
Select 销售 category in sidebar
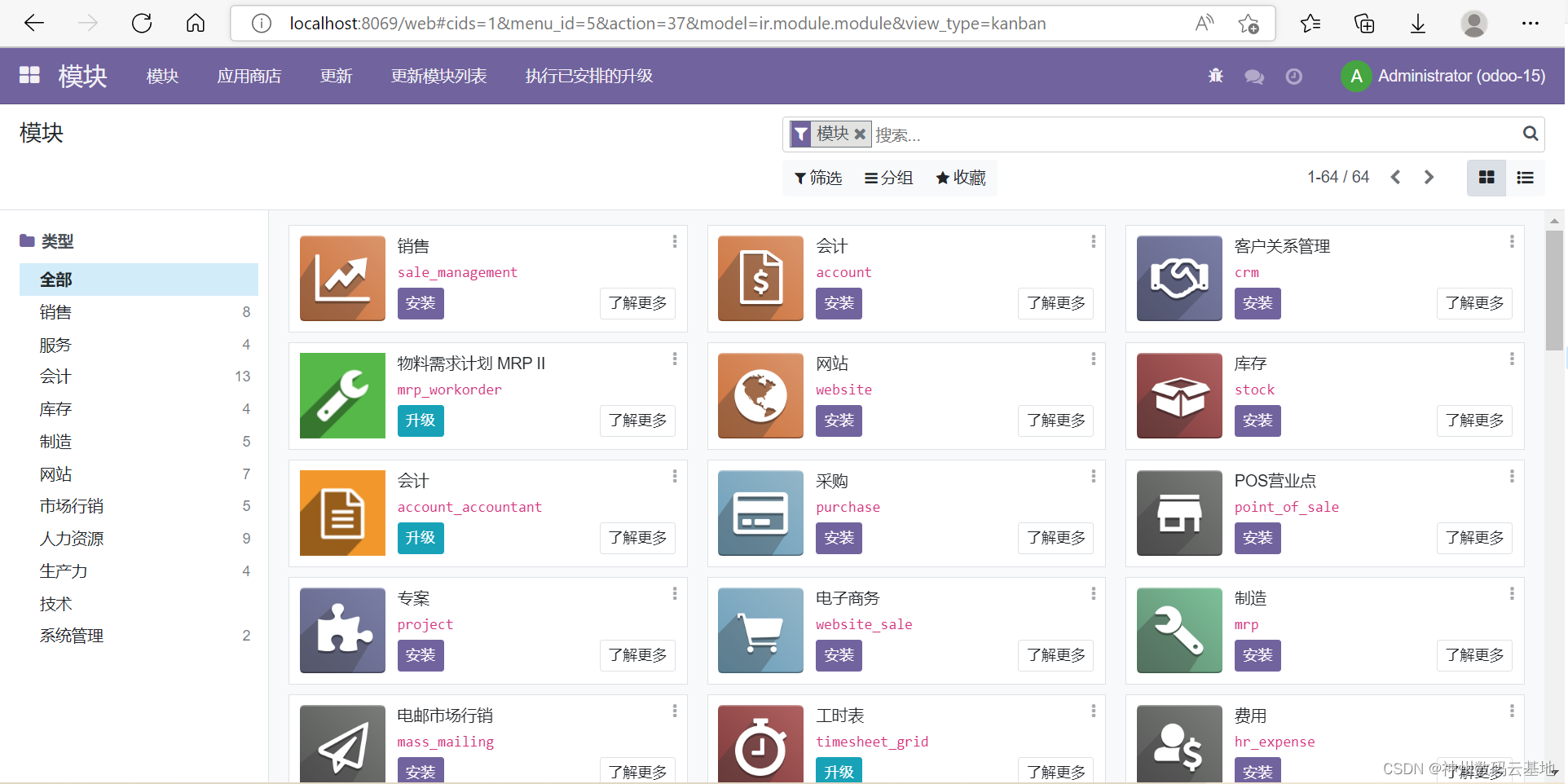(x=139, y=312)
